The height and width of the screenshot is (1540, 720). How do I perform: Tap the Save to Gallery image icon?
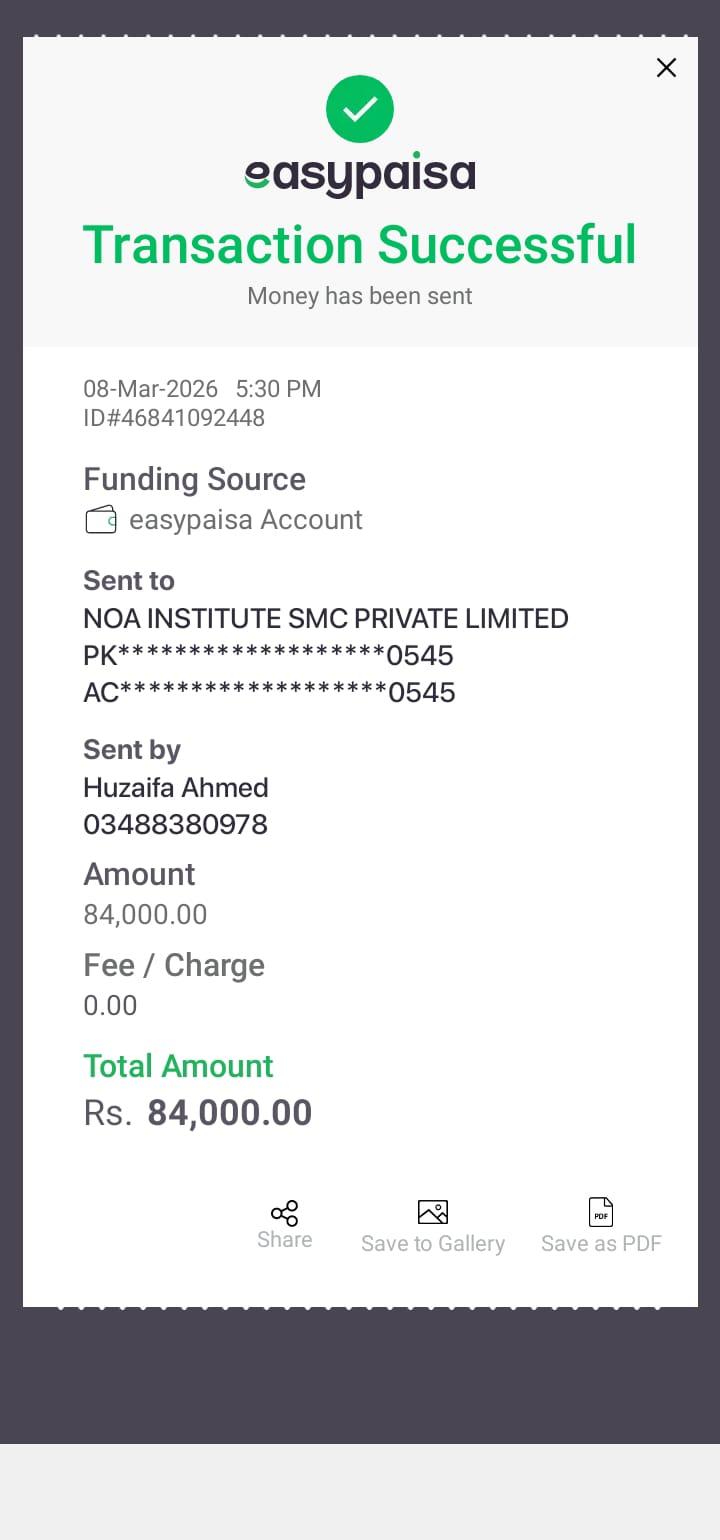click(x=432, y=1213)
